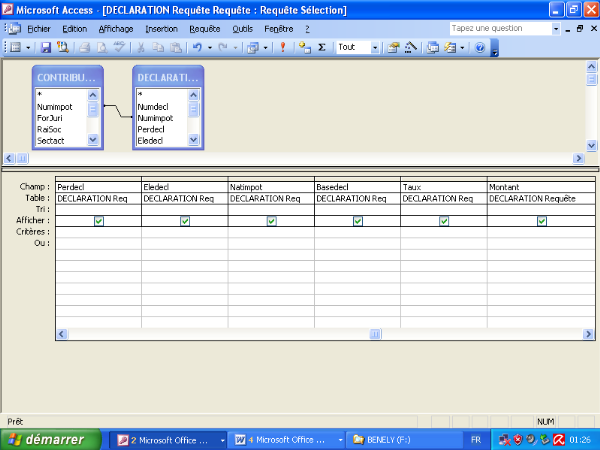Expand the Tout top values dropdown

pyautogui.click(x=375, y=47)
